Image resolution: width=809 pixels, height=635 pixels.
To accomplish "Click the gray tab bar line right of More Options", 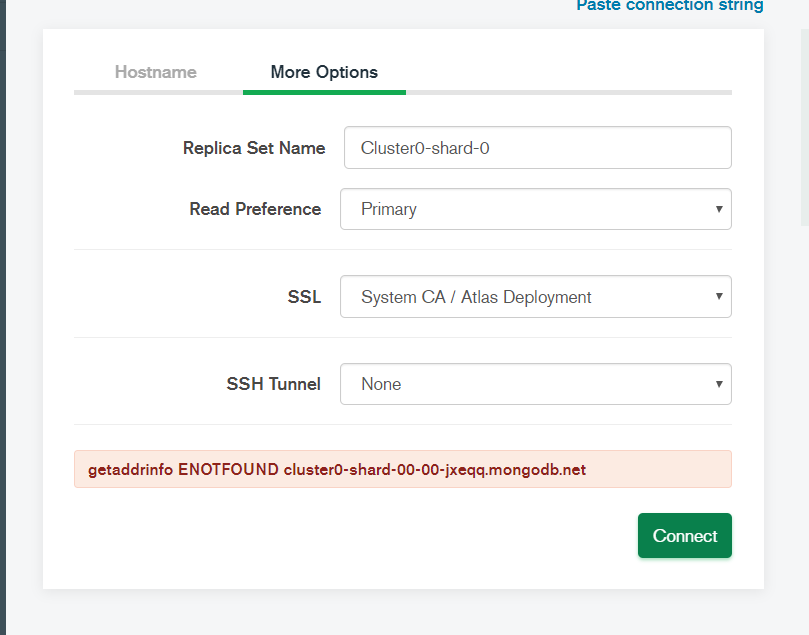I will click(568, 92).
